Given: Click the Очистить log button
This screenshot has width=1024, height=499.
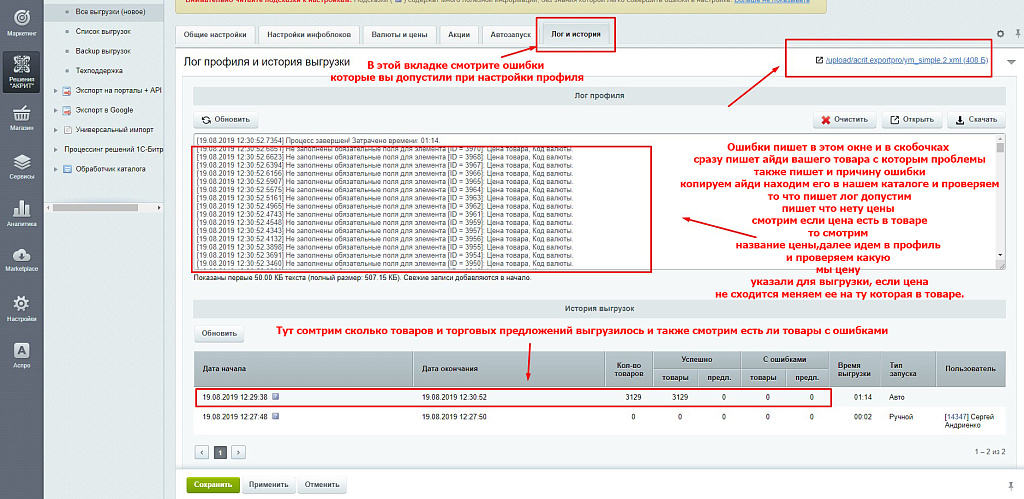Looking at the screenshot, I should (843, 120).
